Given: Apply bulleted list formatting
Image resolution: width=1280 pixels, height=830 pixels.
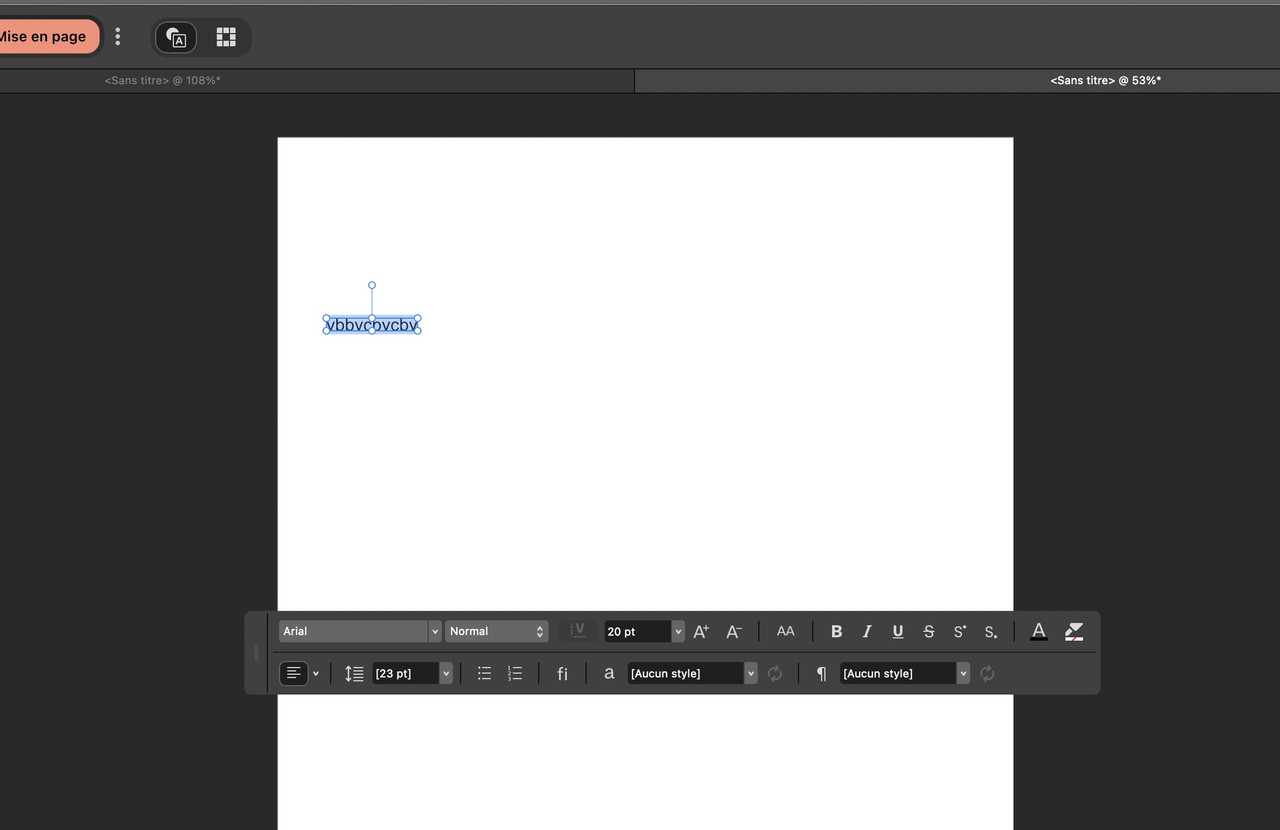Looking at the screenshot, I should coord(484,673).
